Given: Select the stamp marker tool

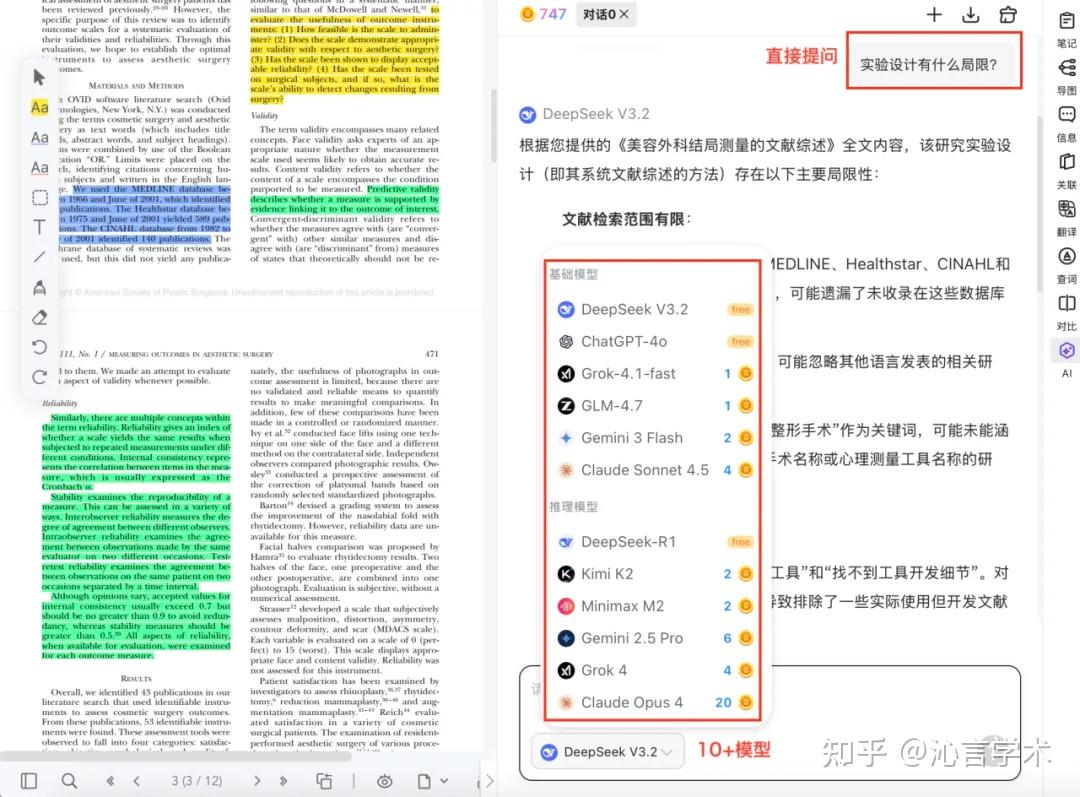Looking at the screenshot, I should pos(39,287).
